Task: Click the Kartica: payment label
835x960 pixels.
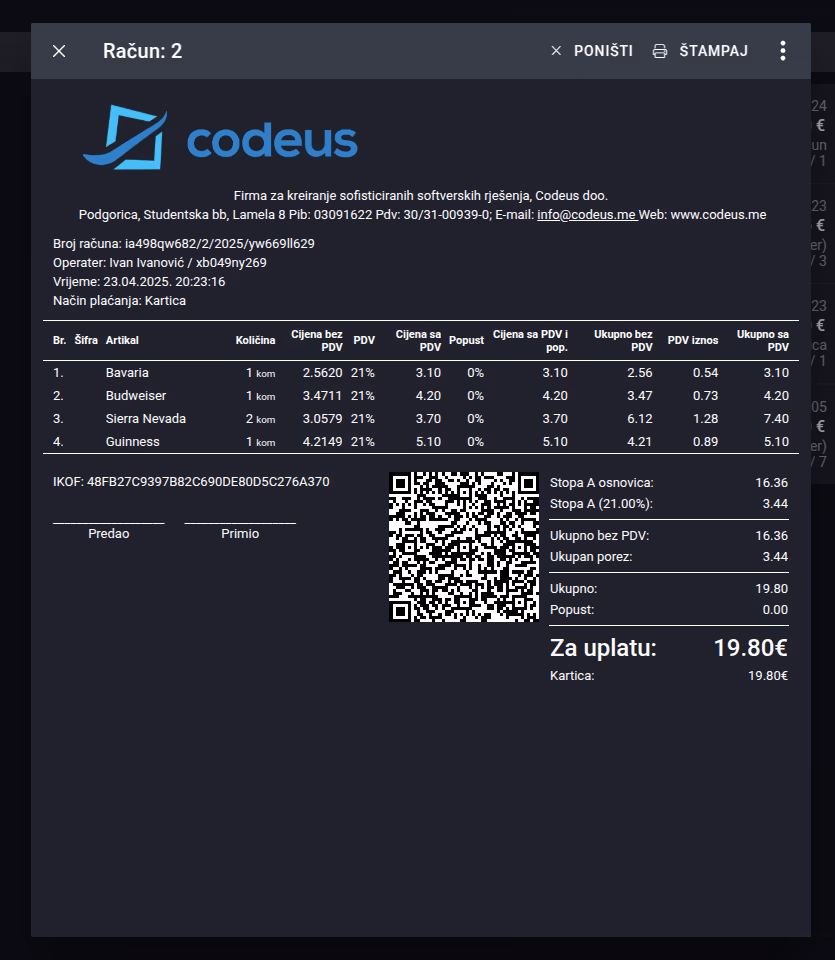Action: point(572,676)
